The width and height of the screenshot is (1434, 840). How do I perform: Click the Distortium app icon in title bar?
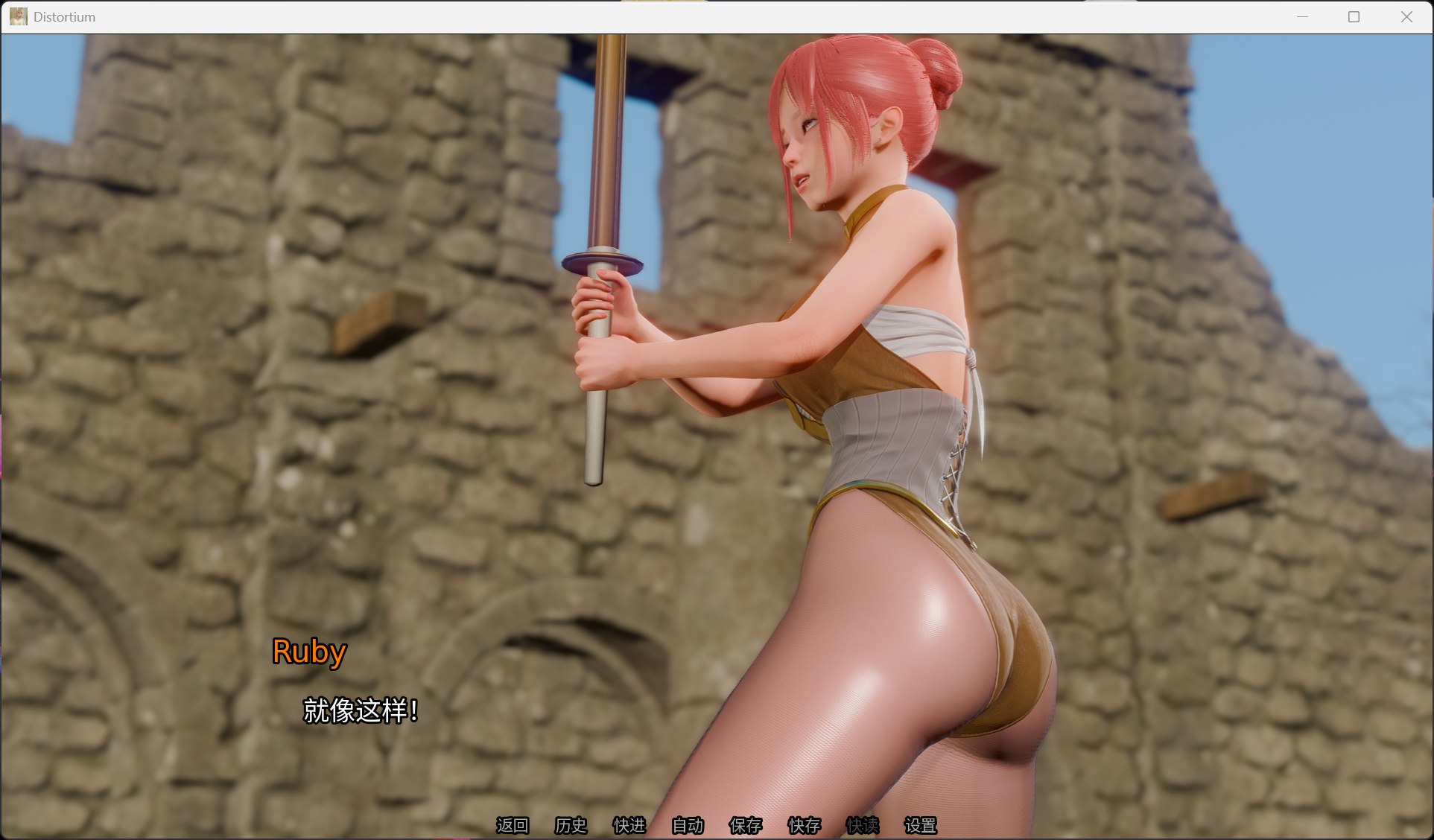click(x=18, y=16)
